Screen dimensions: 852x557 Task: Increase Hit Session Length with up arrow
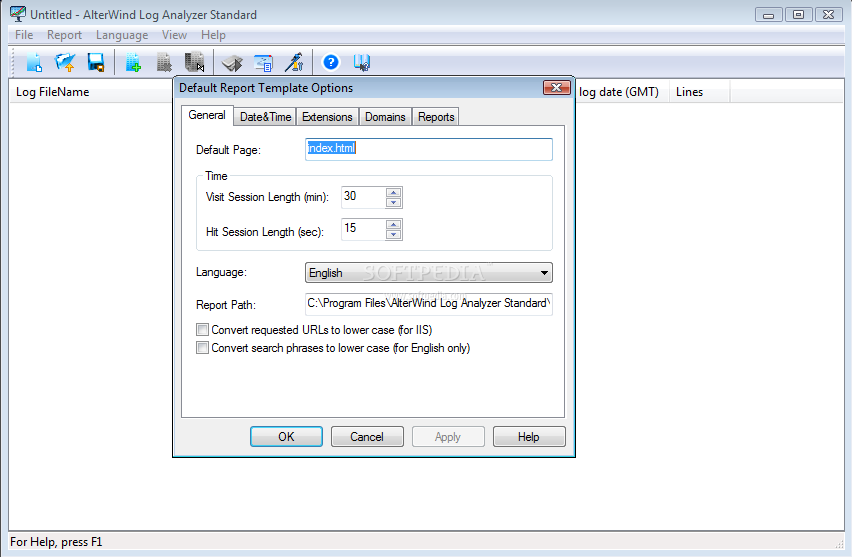pos(393,224)
